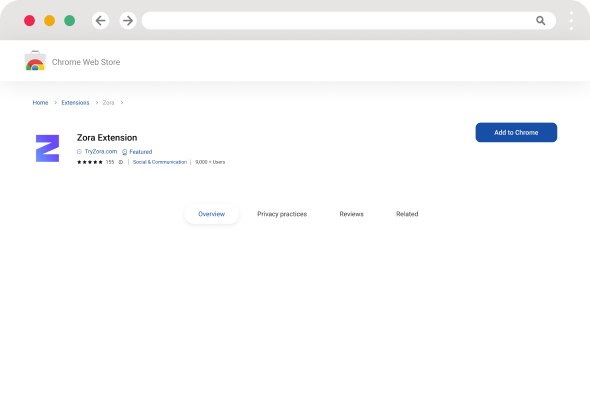The image size is (590, 419).
Task: Switch to the Related tab
Action: coord(407,214)
